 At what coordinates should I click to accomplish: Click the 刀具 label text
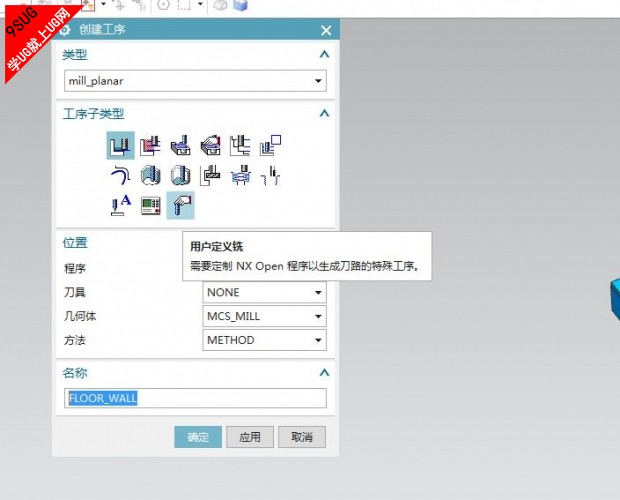pyautogui.click(x=75, y=292)
